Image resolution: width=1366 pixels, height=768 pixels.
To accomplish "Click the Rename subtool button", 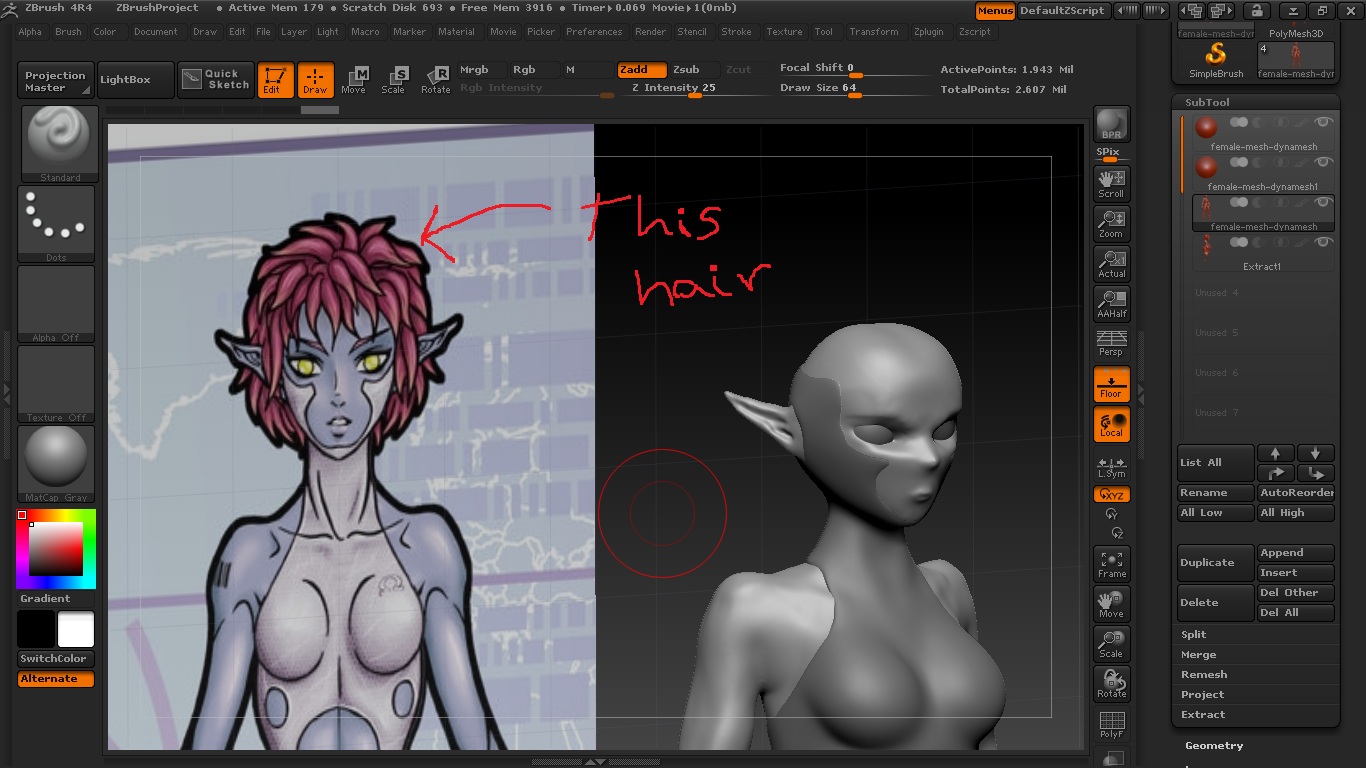I will point(1215,492).
